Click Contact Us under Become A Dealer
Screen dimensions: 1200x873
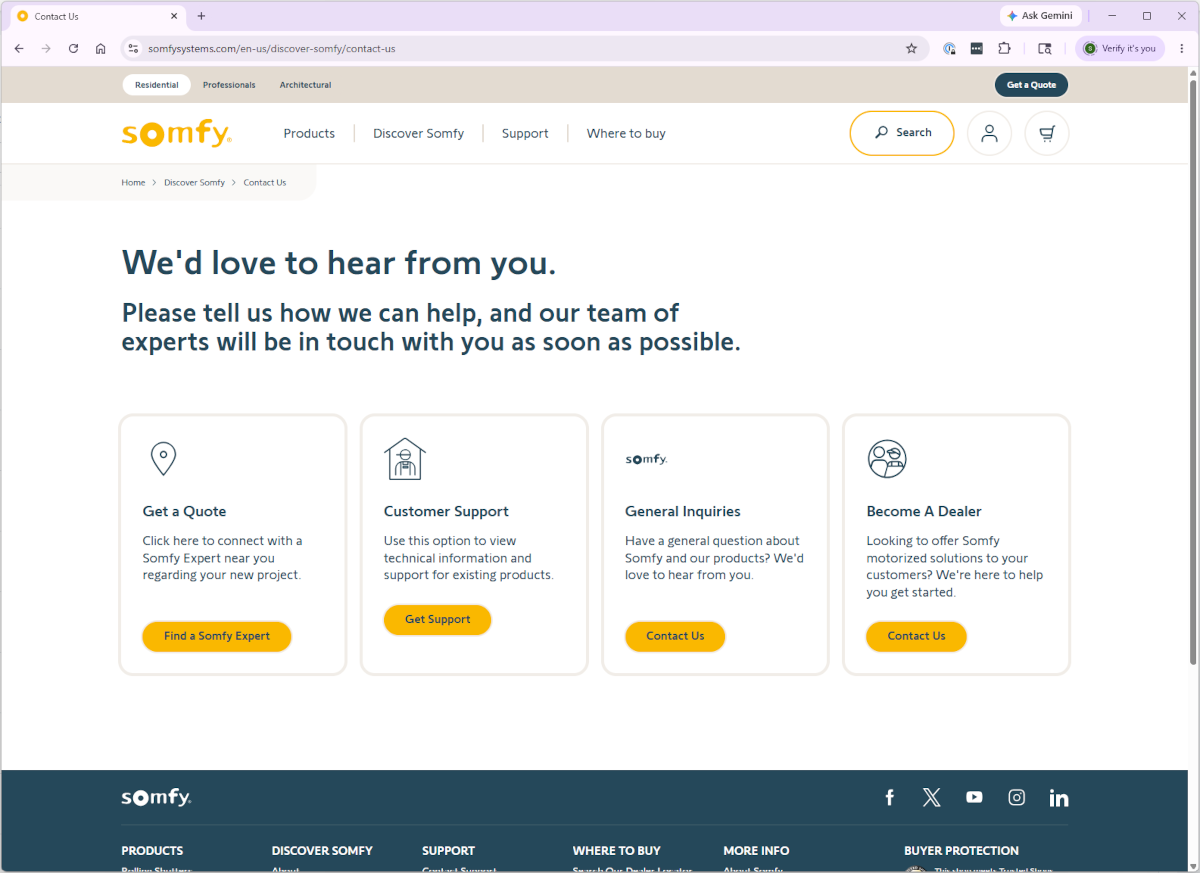click(916, 636)
